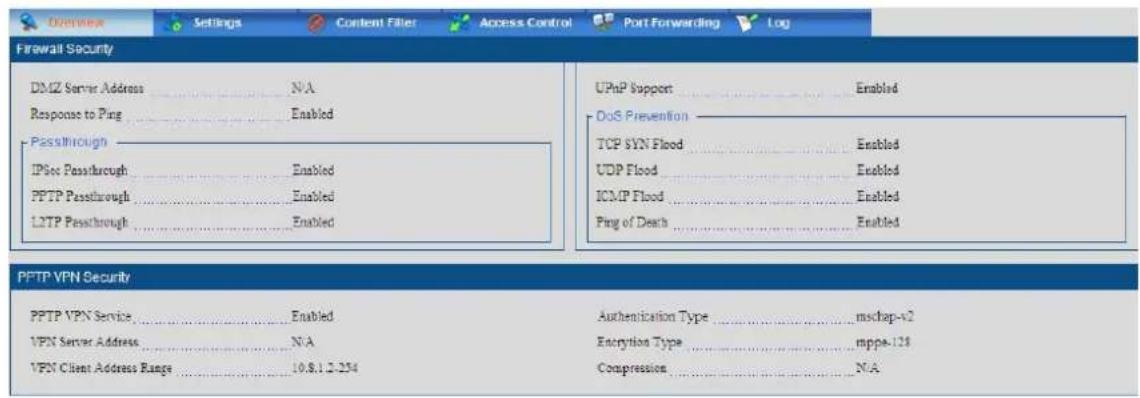Click the Enabled value for ICMP Flood

(x=878, y=196)
